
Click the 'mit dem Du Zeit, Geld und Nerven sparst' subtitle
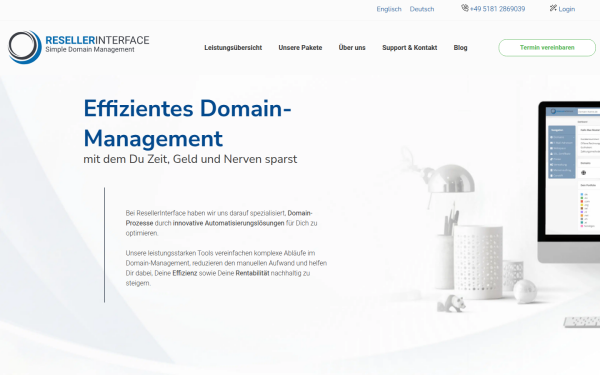[190, 159]
